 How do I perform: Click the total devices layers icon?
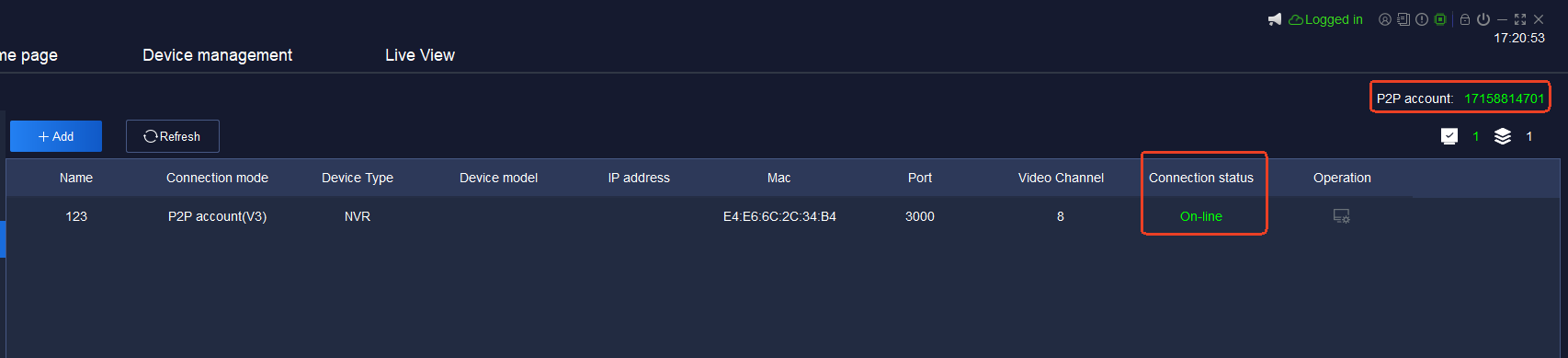click(1503, 136)
